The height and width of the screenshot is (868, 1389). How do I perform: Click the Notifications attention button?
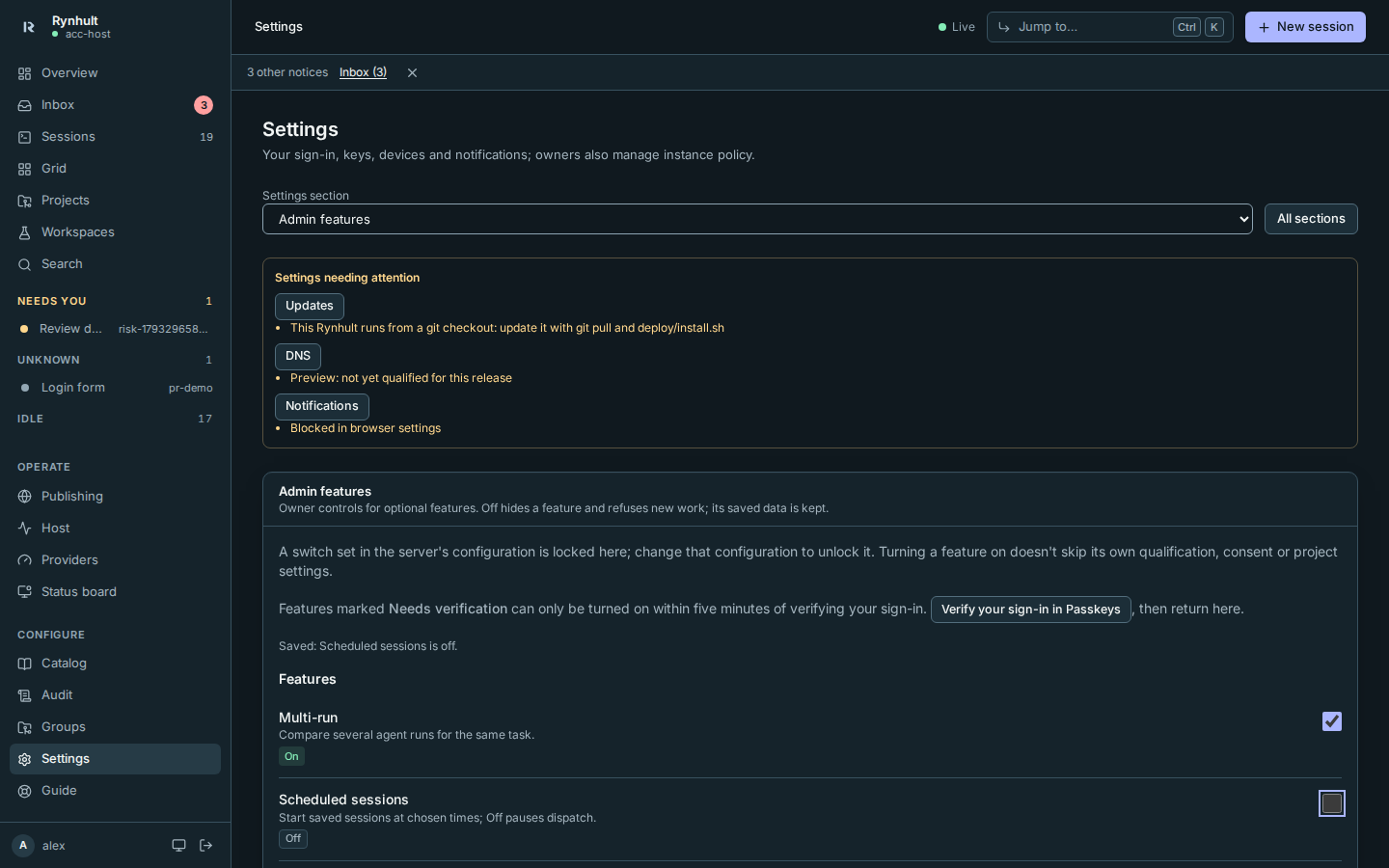[x=322, y=406]
